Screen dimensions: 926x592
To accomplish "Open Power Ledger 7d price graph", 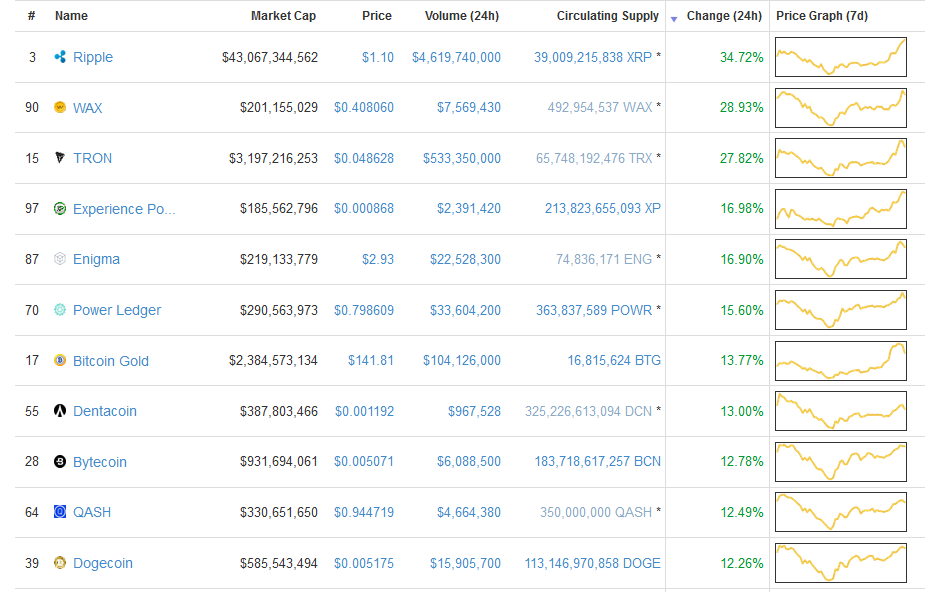I will pyautogui.click(x=840, y=310).
